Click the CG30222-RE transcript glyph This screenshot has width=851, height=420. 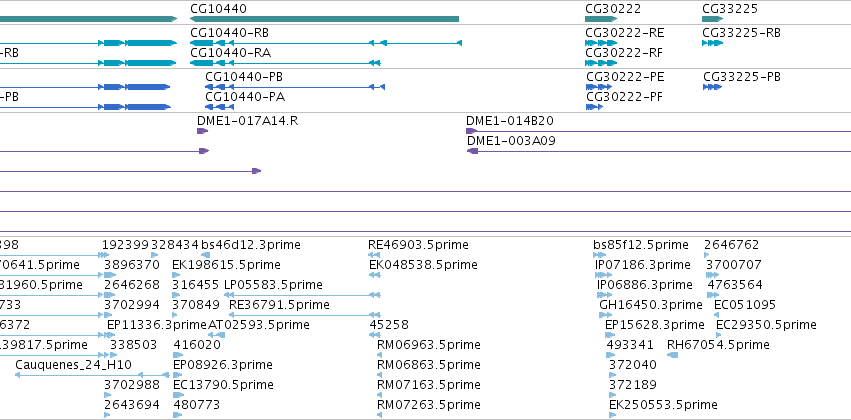click(601, 43)
